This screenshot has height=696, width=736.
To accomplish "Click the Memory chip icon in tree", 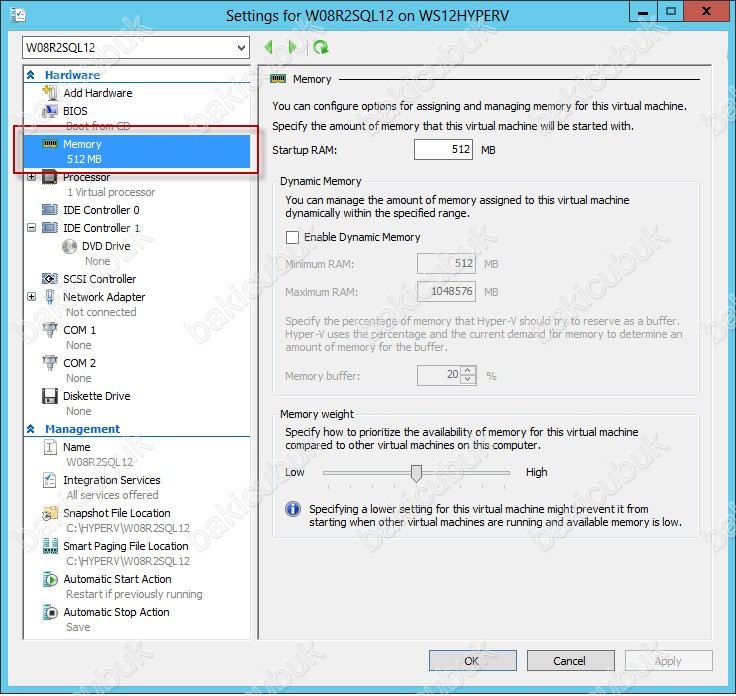I will point(50,144).
